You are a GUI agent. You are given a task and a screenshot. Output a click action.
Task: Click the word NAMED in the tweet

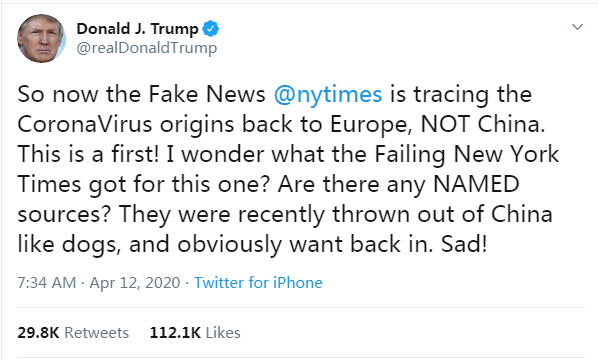click(x=476, y=184)
